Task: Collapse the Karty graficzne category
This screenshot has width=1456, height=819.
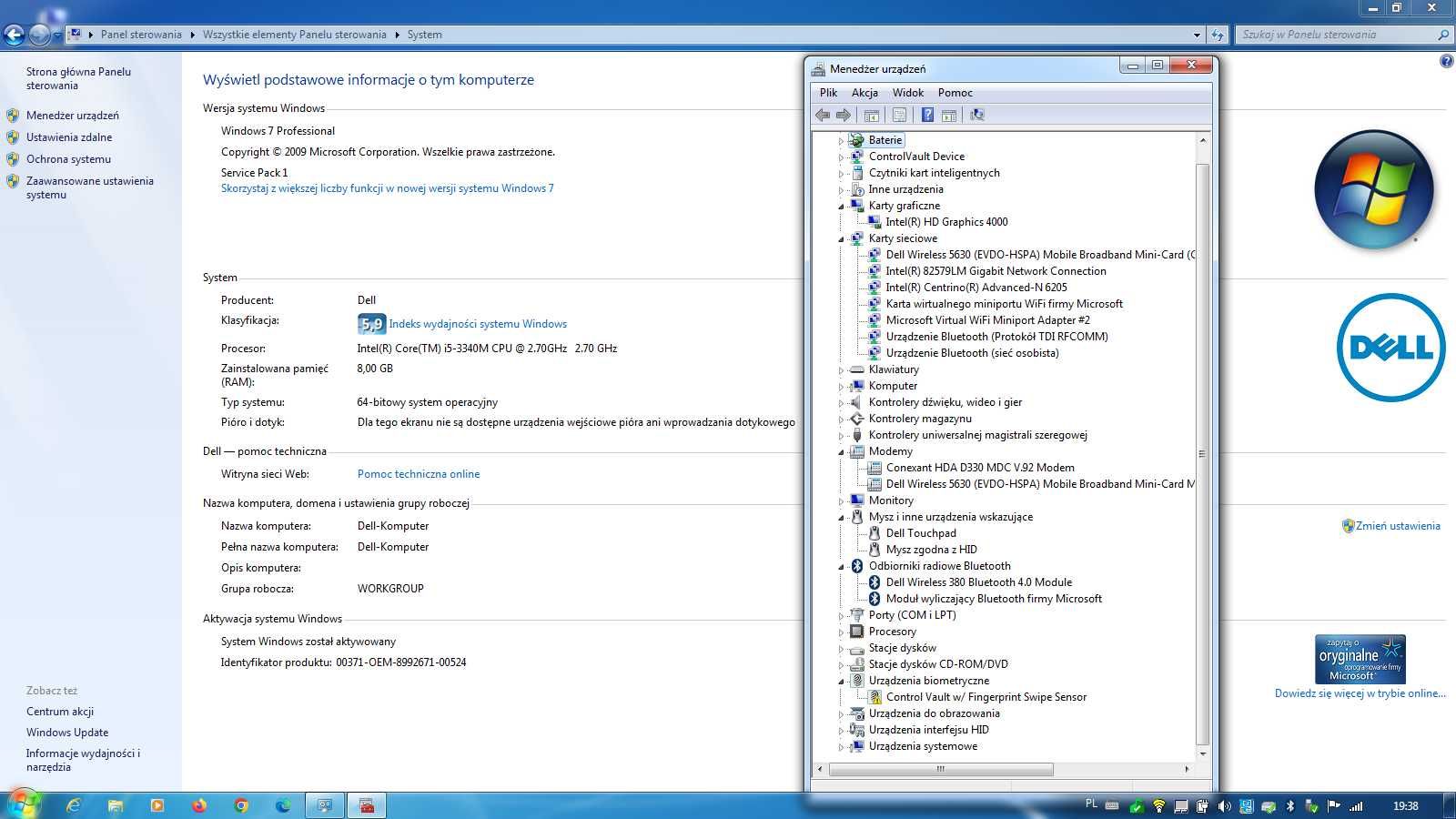Action: pyautogui.click(x=841, y=207)
